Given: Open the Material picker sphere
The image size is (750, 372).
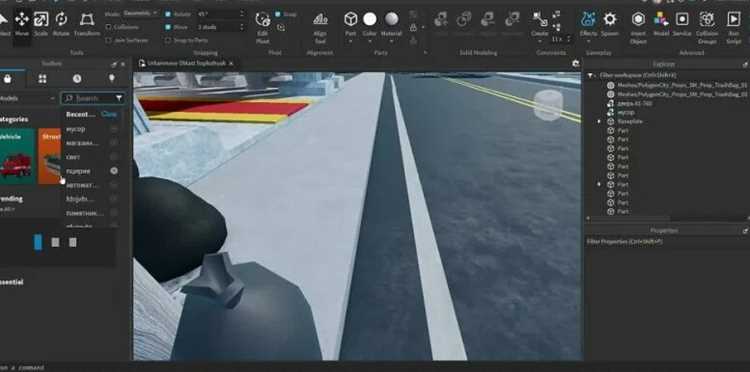Looking at the screenshot, I should (391, 20).
